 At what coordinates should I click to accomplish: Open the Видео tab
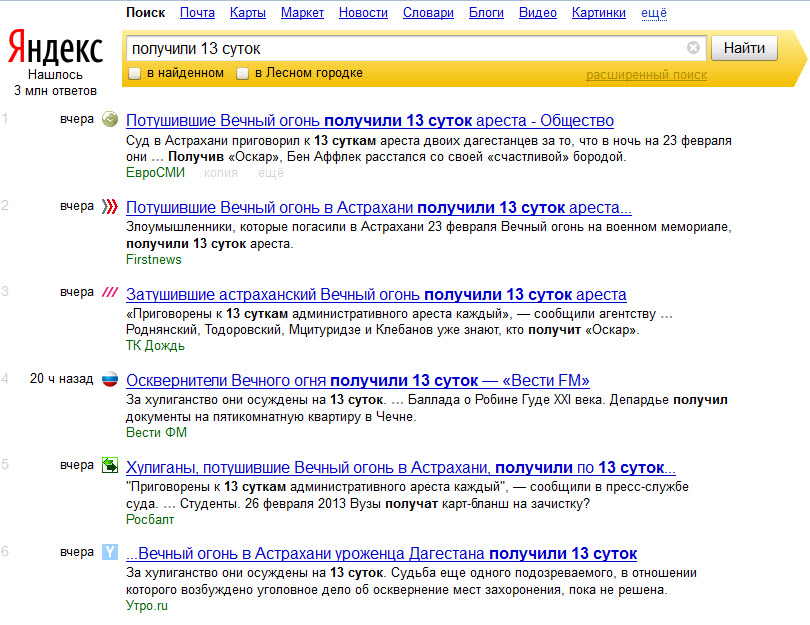(x=538, y=13)
